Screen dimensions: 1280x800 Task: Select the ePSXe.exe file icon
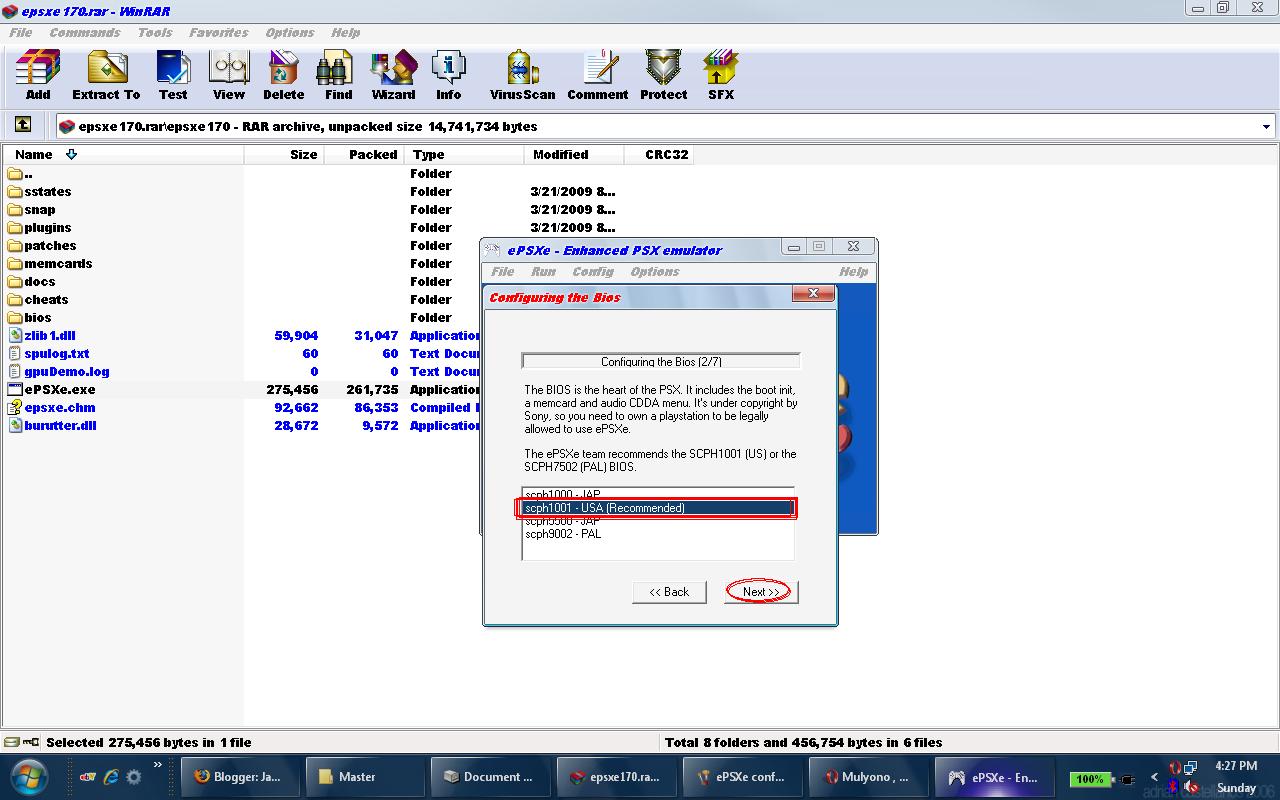pyautogui.click(x=15, y=389)
